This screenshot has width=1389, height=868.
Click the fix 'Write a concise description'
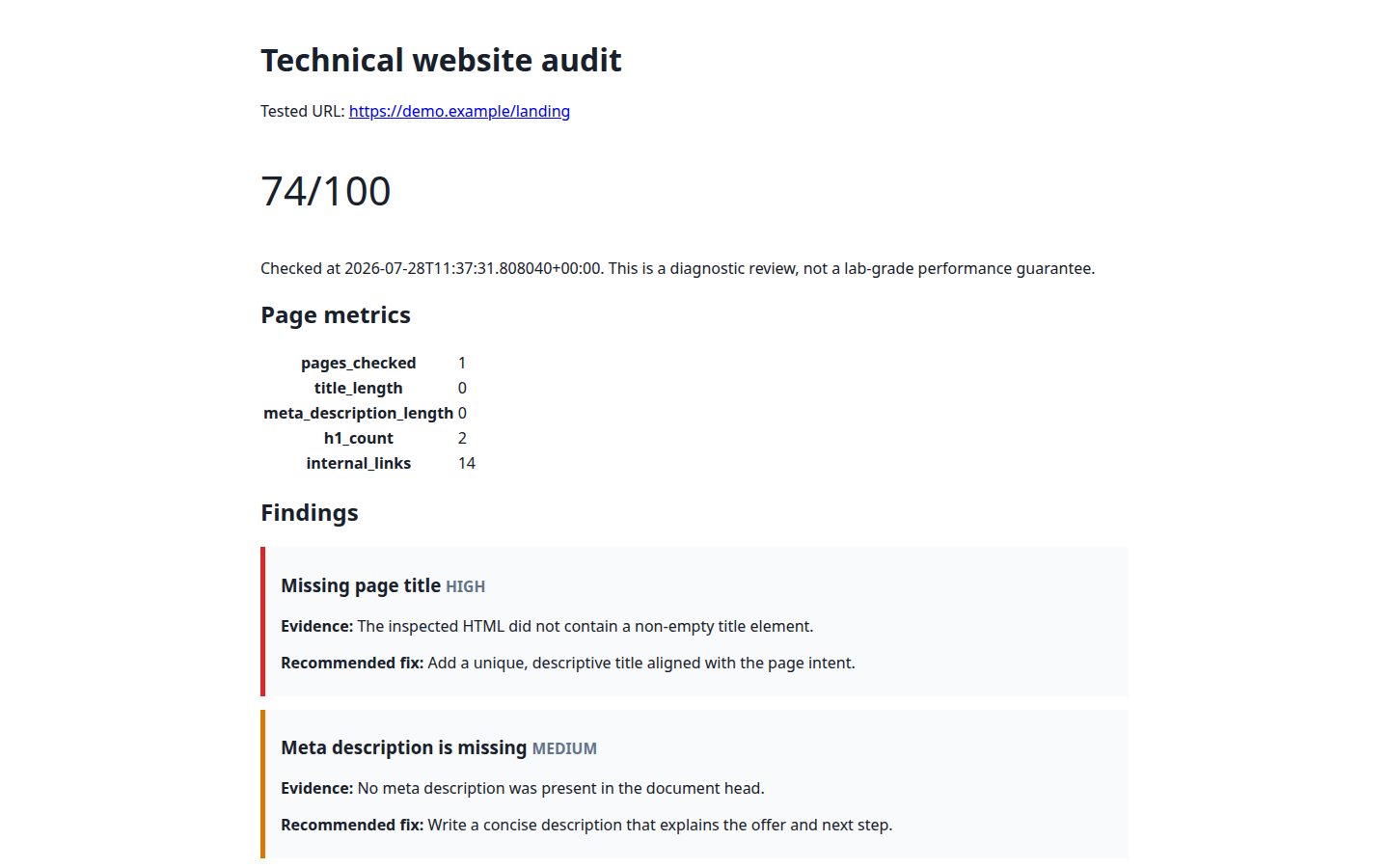[661, 825]
